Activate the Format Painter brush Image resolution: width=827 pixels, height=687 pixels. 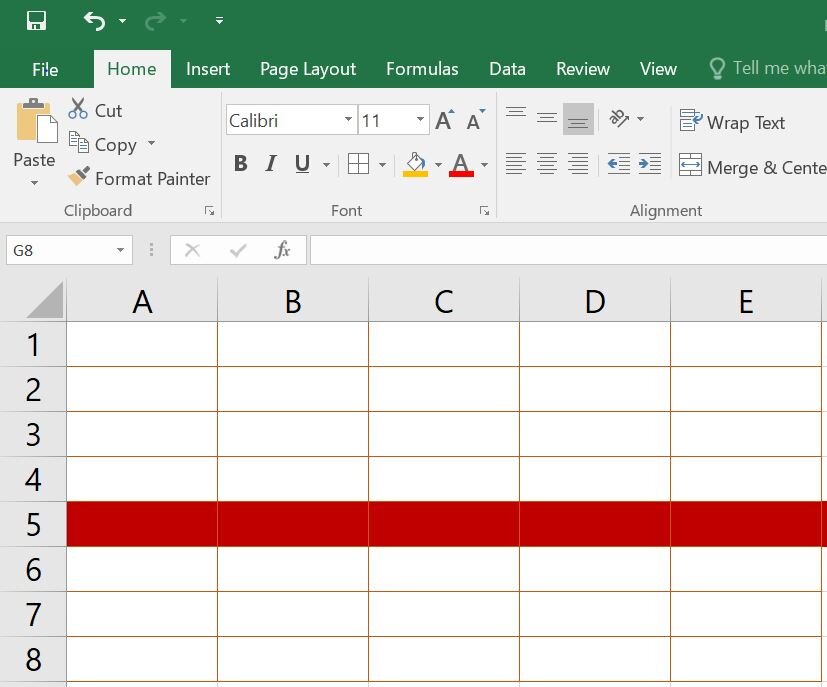click(x=79, y=177)
